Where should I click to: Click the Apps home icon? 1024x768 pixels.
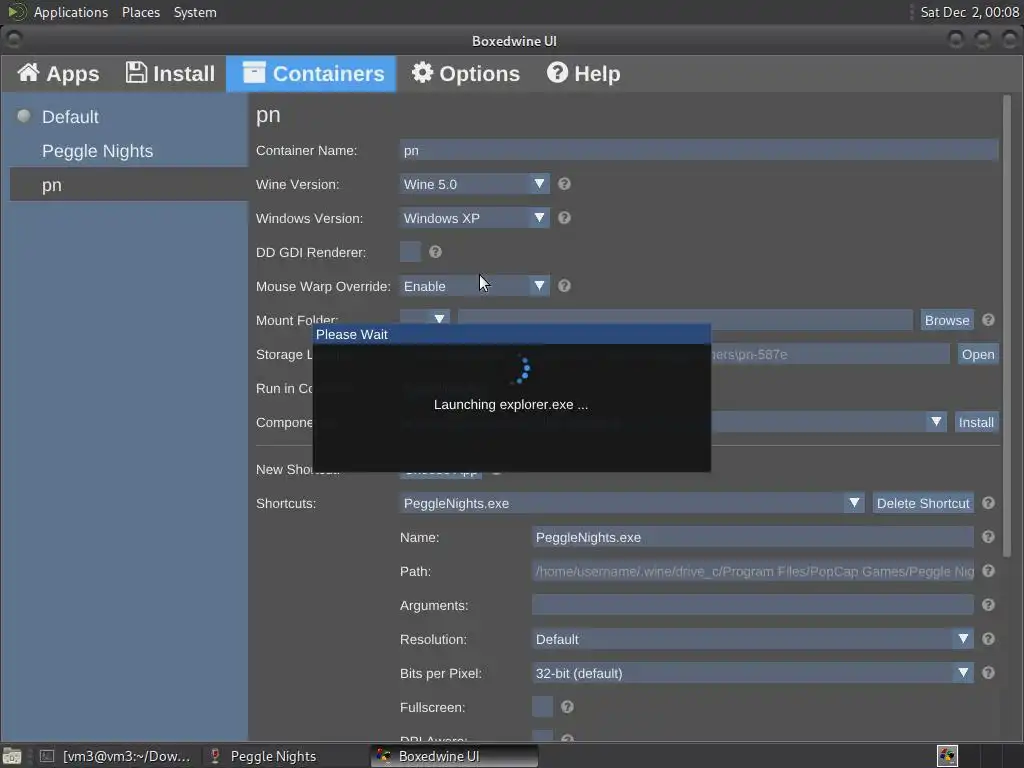coord(28,72)
